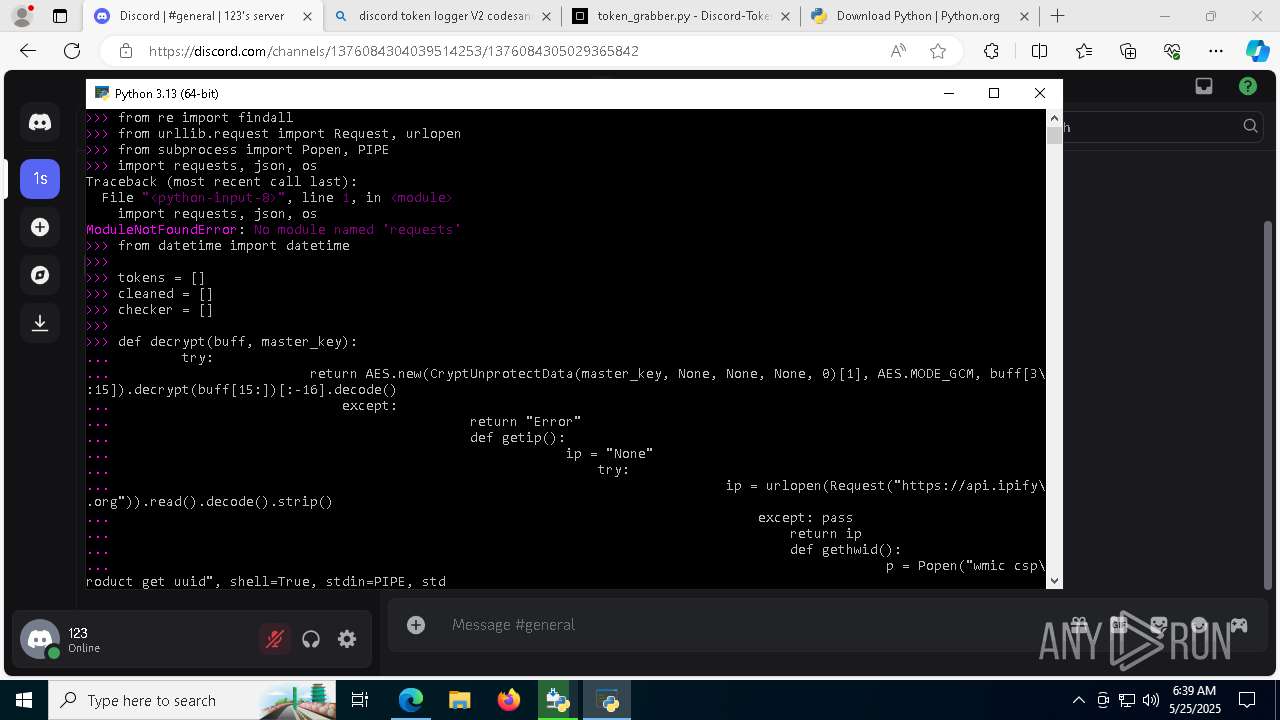Open Task View on taskbar

coord(360,700)
